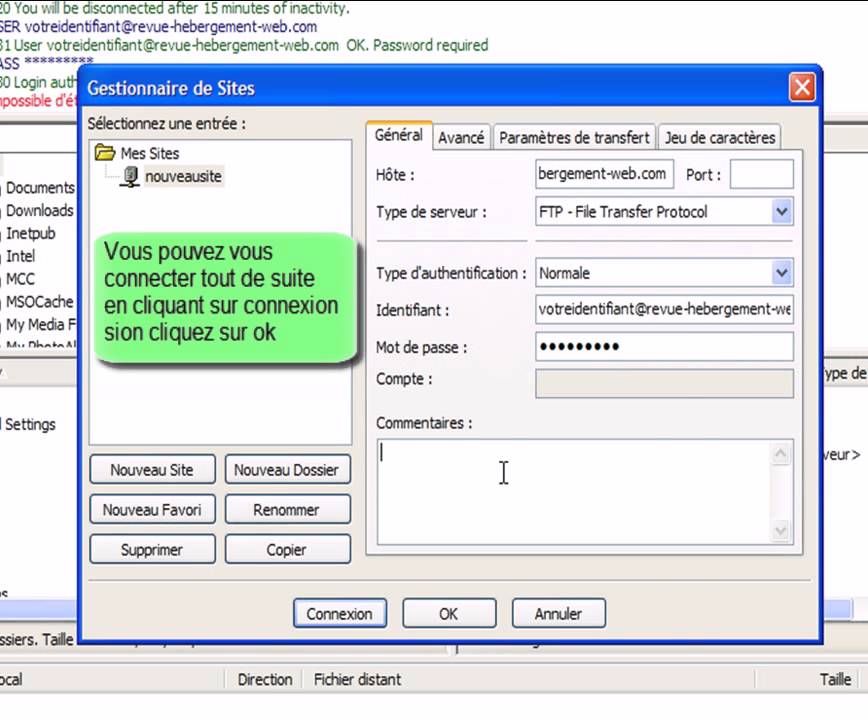Click the Direction column header in queue
The width and height of the screenshot is (868, 720).
[265, 679]
